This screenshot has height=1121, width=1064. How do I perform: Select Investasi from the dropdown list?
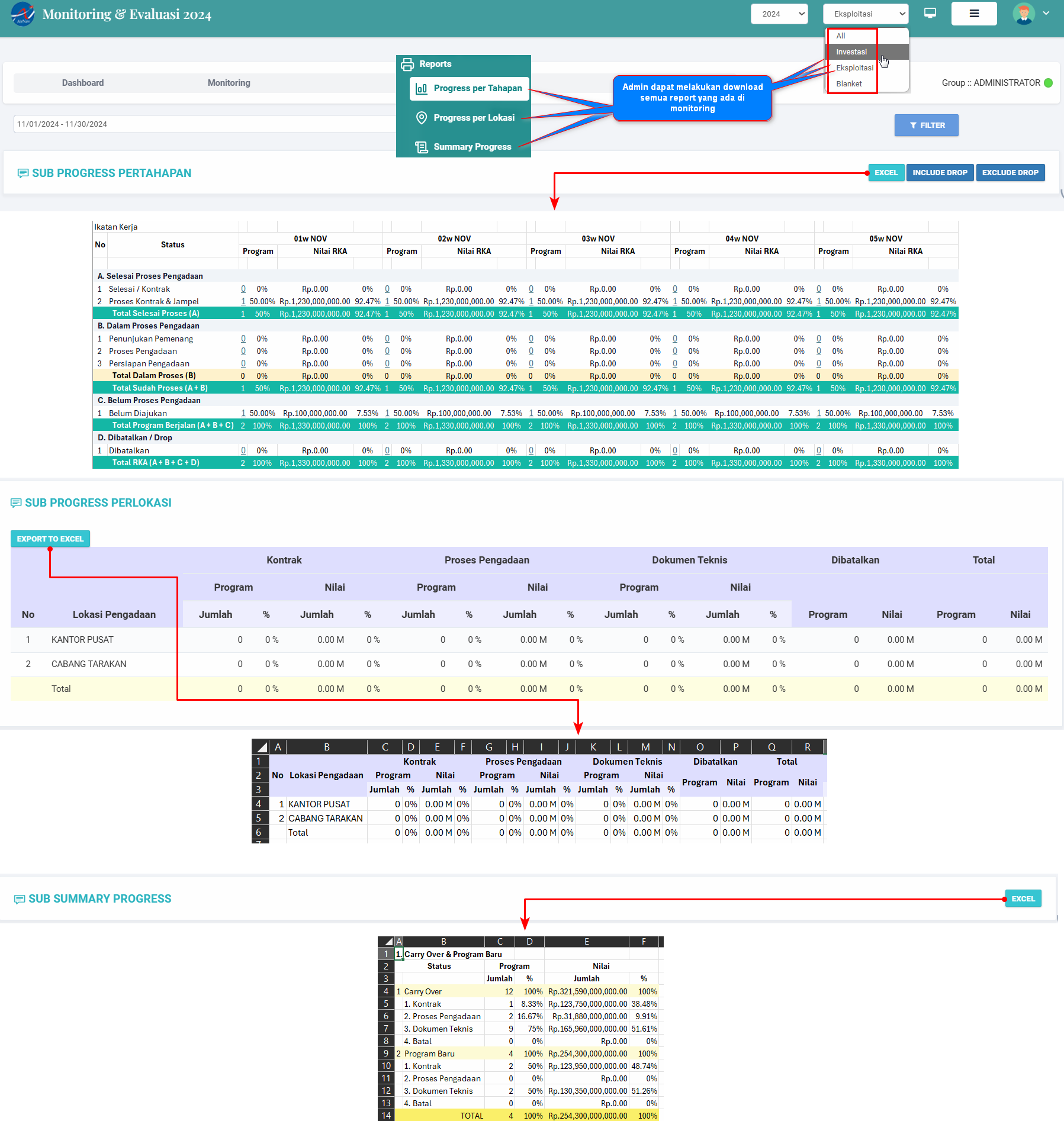click(x=851, y=52)
